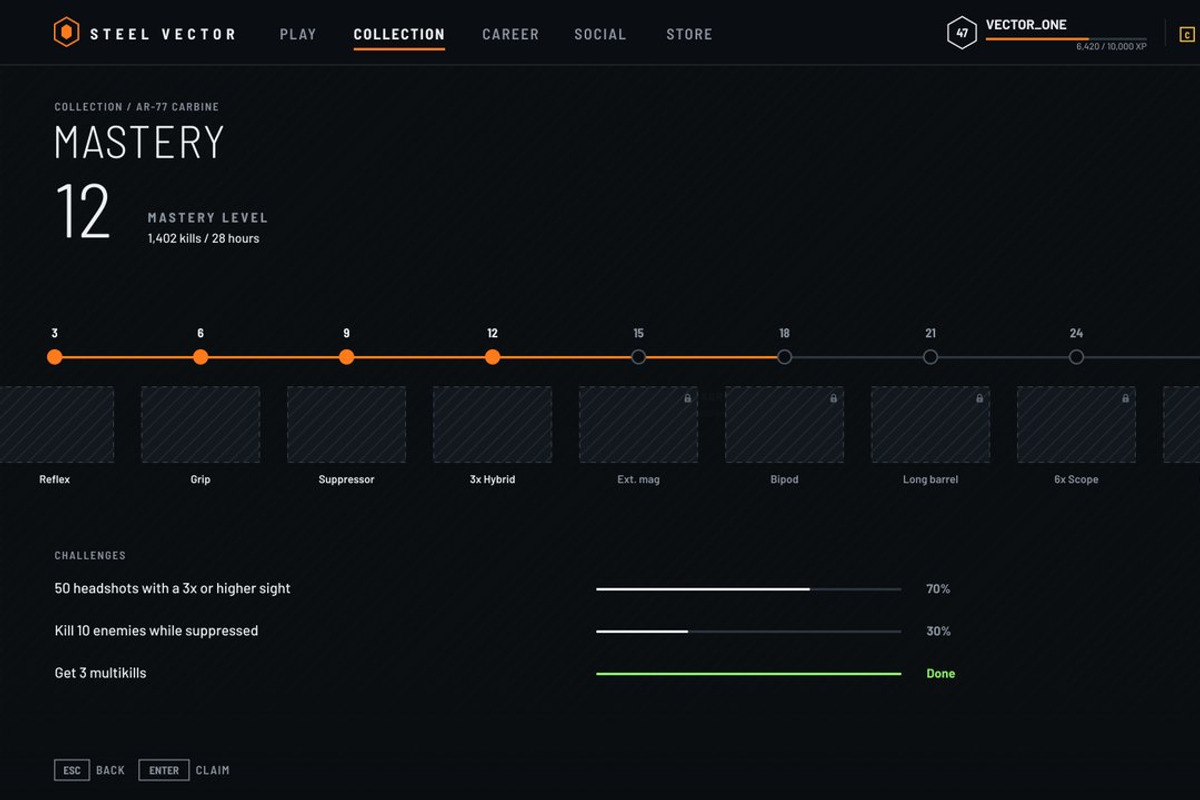Screen dimensions: 1200x800
Task: Switch to the CAREER tab
Action: pyautogui.click(x=510, y=34)
